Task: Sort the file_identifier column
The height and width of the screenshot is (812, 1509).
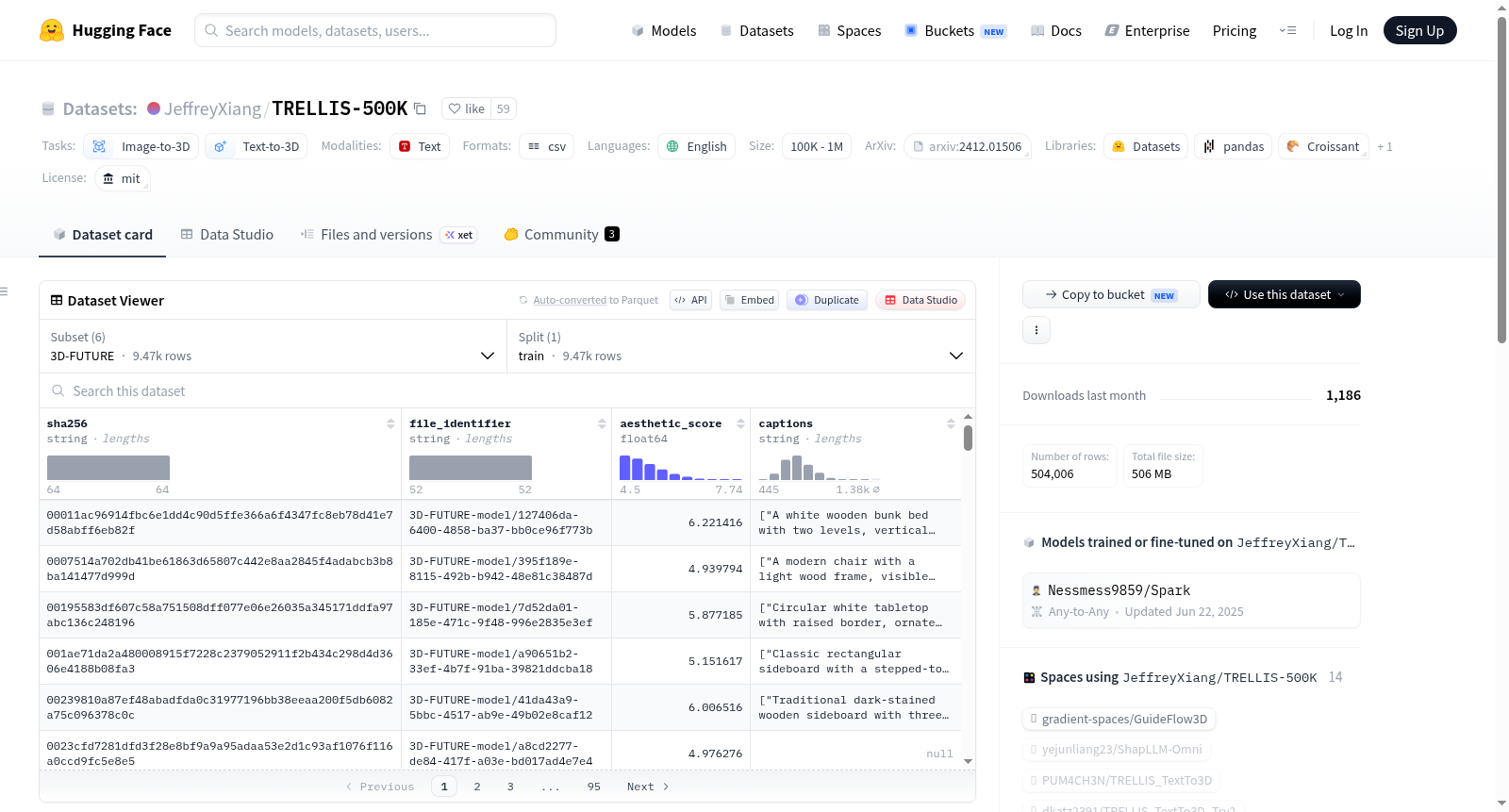Action: pos(602,423)
